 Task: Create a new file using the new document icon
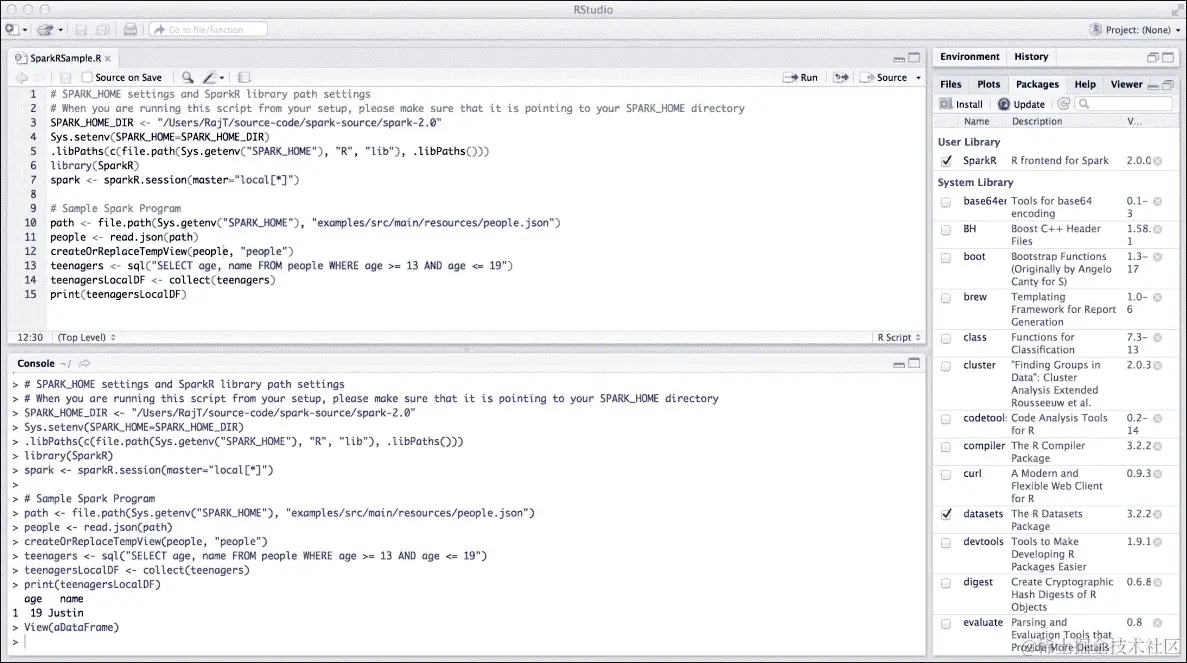10,30
